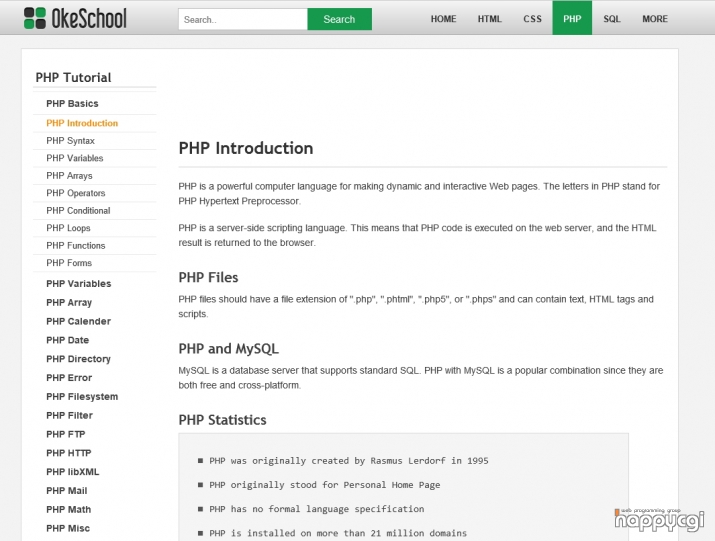Click the Rasmus Lerdorf 1995 bullet line
Screen dimensions: 715x541
click(348, 461)
